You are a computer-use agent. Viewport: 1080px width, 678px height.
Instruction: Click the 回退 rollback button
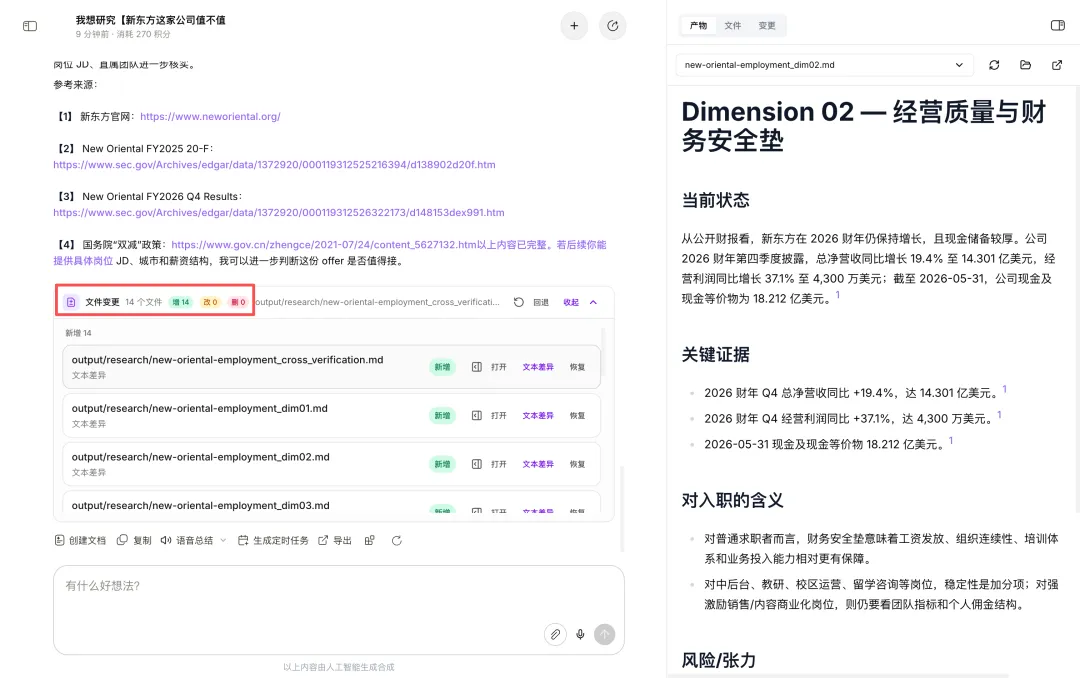[x=532, y=302]
